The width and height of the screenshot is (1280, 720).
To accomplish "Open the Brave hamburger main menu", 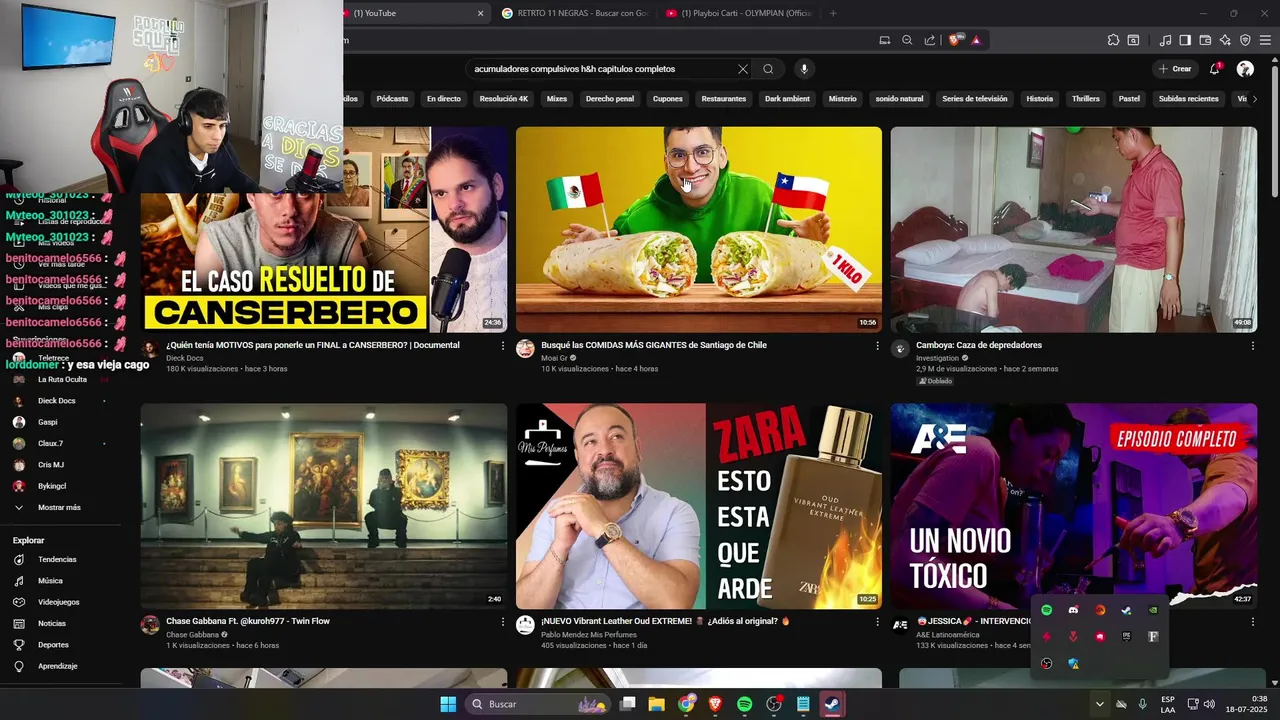I will 1265,40.
